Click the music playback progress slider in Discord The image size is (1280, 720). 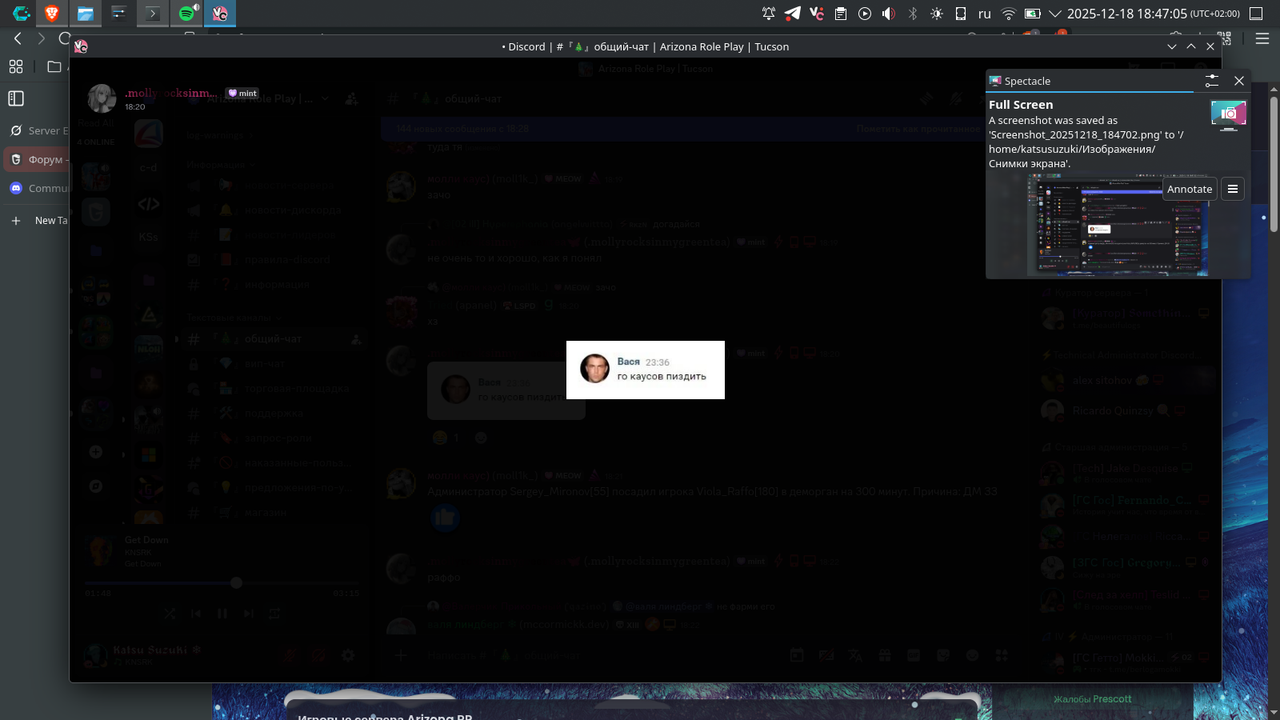tap(221, 583)
